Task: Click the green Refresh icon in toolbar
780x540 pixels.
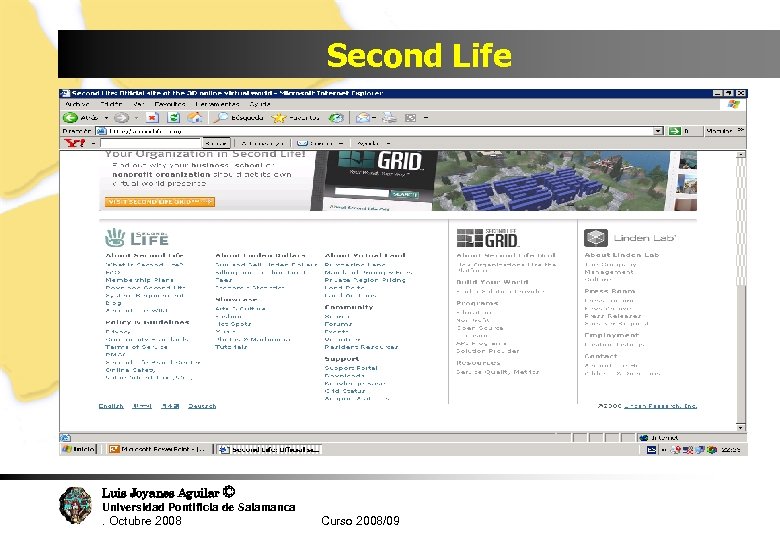Action: [174, 118]
